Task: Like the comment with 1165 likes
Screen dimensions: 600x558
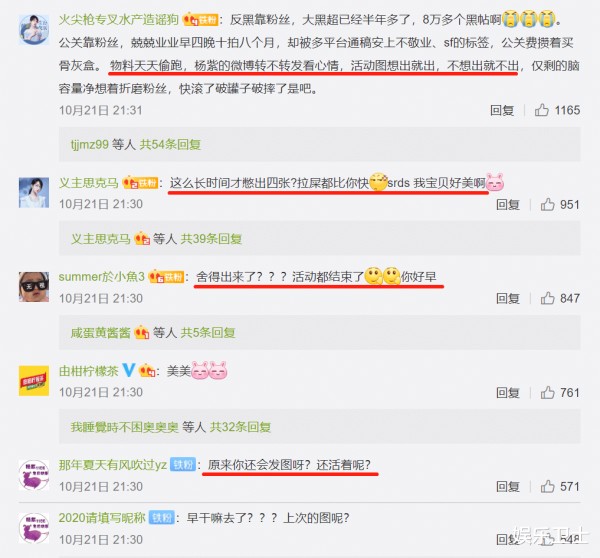Action: (541, 110)
